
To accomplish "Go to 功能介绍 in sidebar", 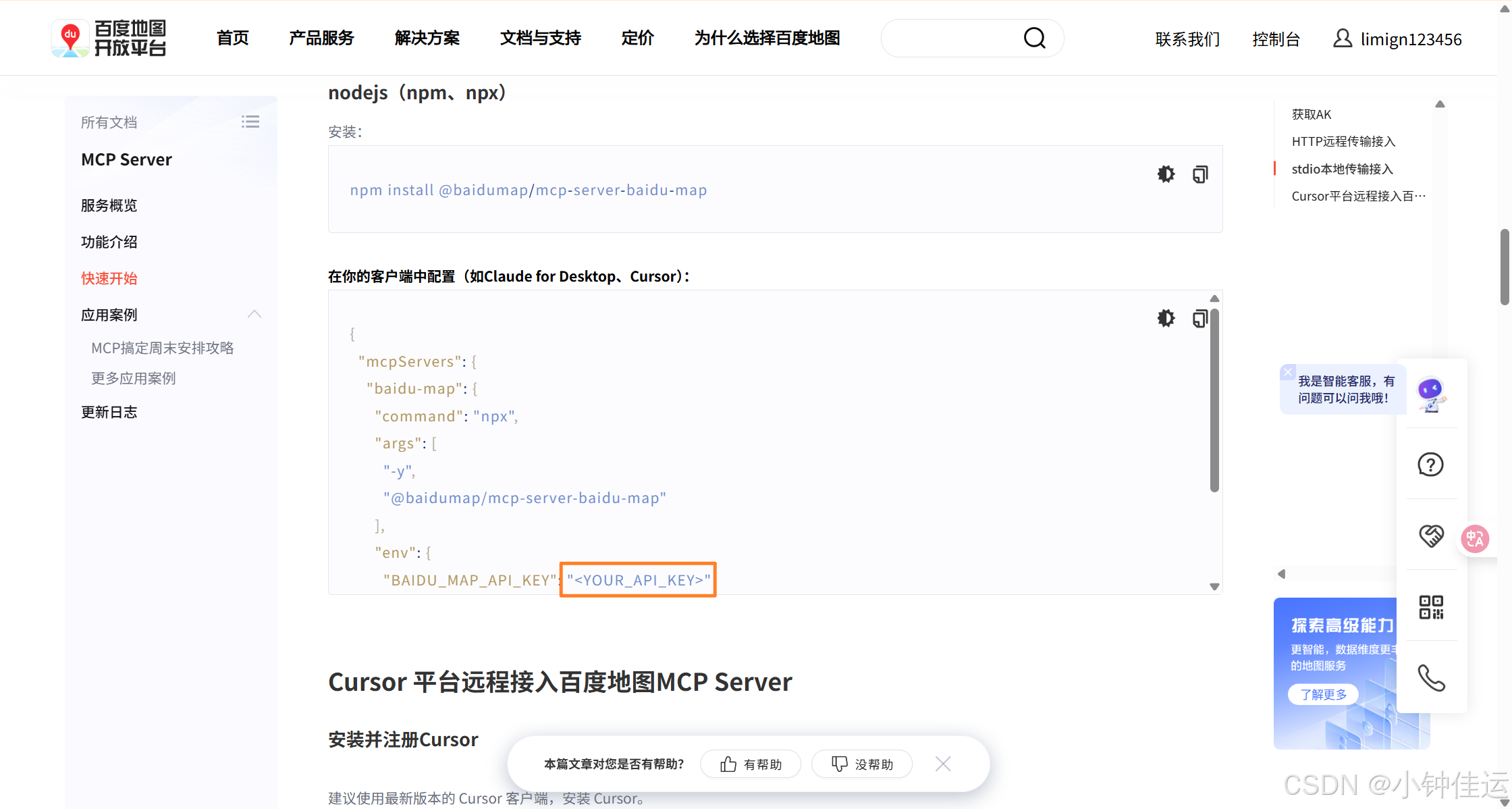I will (x=109, y=242).
